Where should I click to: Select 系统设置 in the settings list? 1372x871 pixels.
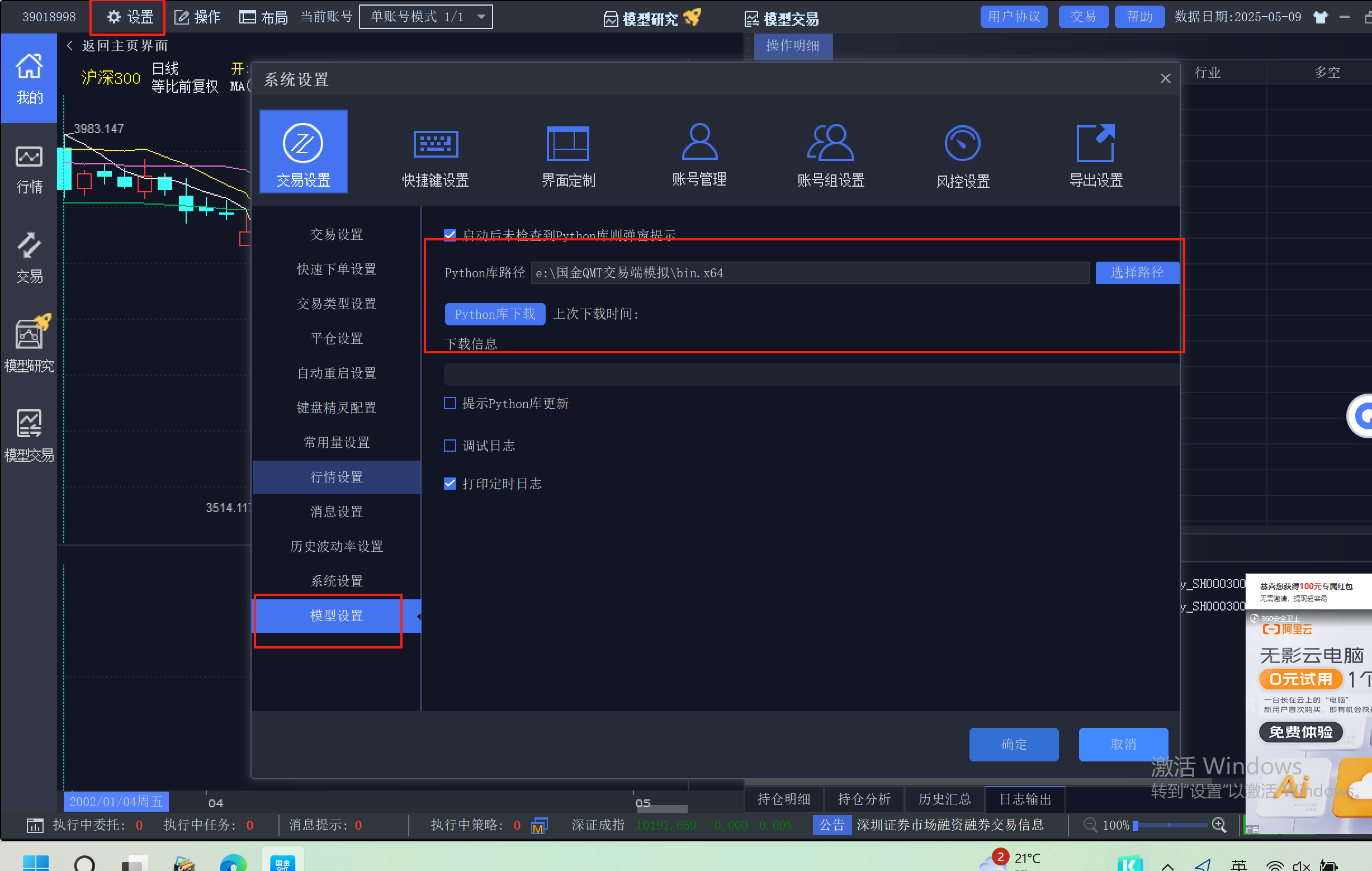pos(336,580)
